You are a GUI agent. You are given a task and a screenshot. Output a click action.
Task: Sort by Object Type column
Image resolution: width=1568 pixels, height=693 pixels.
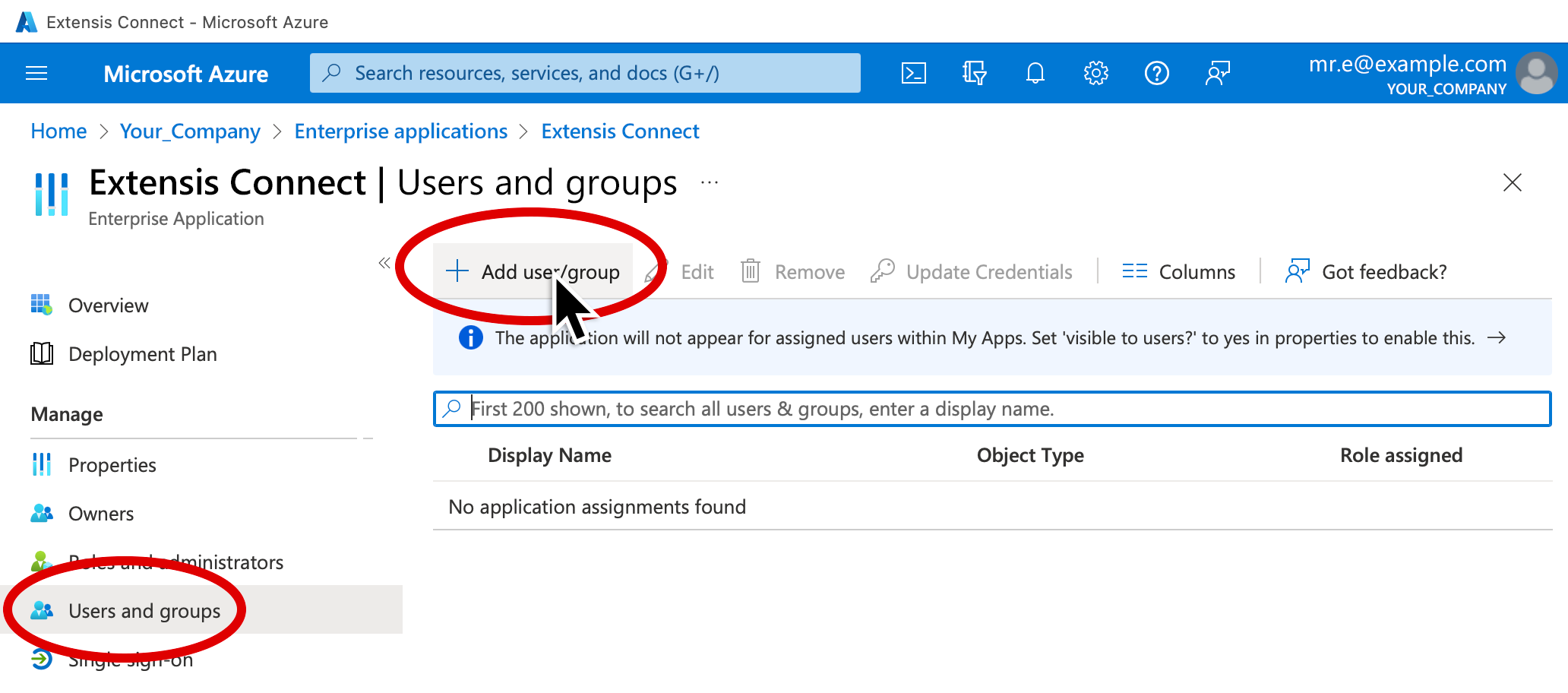click(x=1030, y=455)
